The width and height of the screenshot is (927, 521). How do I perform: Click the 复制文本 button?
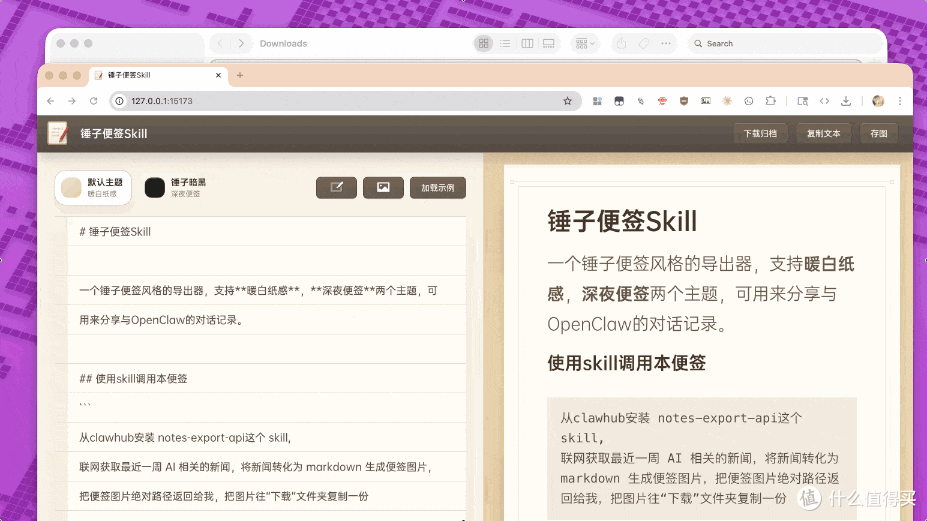click(x=824, y=134)
